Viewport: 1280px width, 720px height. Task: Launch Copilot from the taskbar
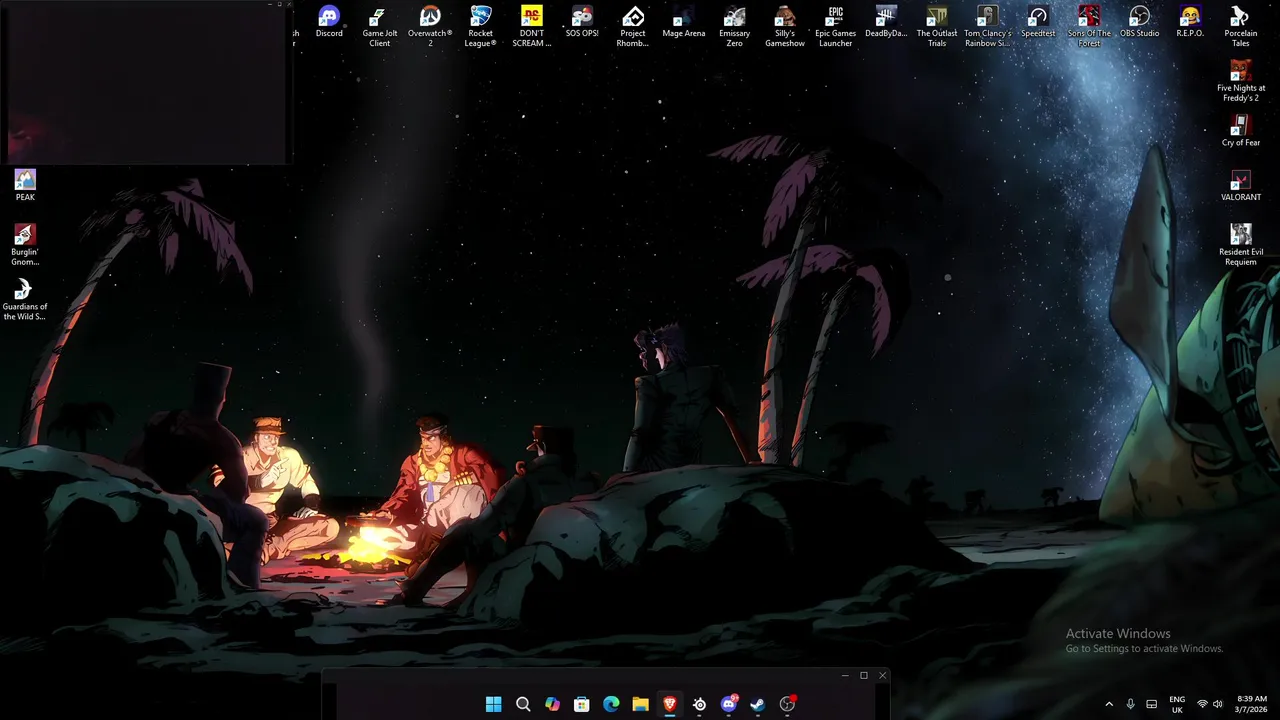point(552,704)
